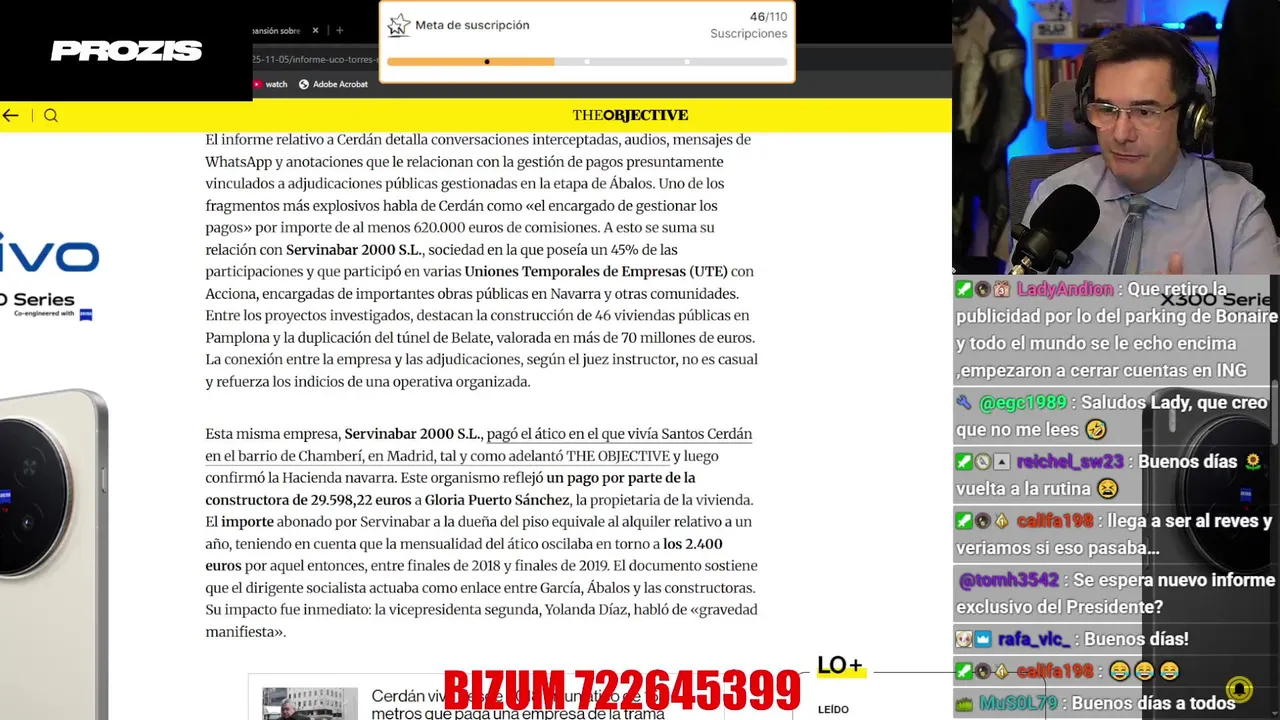Open a new browser tab with plus button
The image size is (1280, 720).
pyautogui.click(x=339, y=30)
